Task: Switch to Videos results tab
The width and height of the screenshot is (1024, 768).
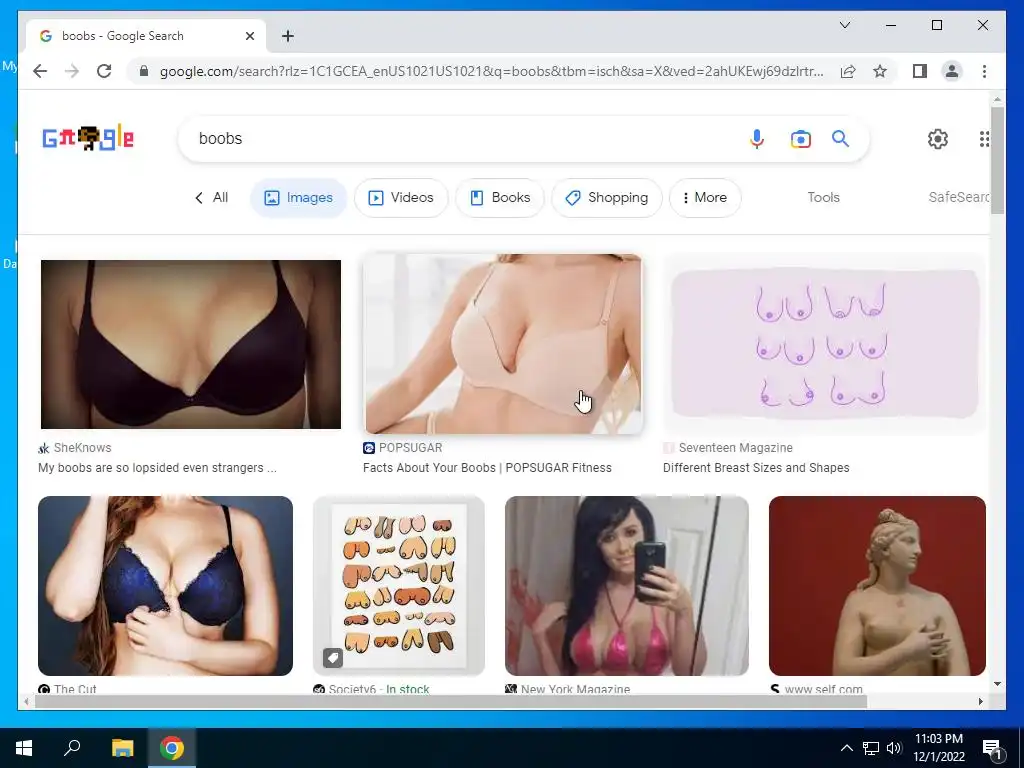Action: [x=401, y=197]
